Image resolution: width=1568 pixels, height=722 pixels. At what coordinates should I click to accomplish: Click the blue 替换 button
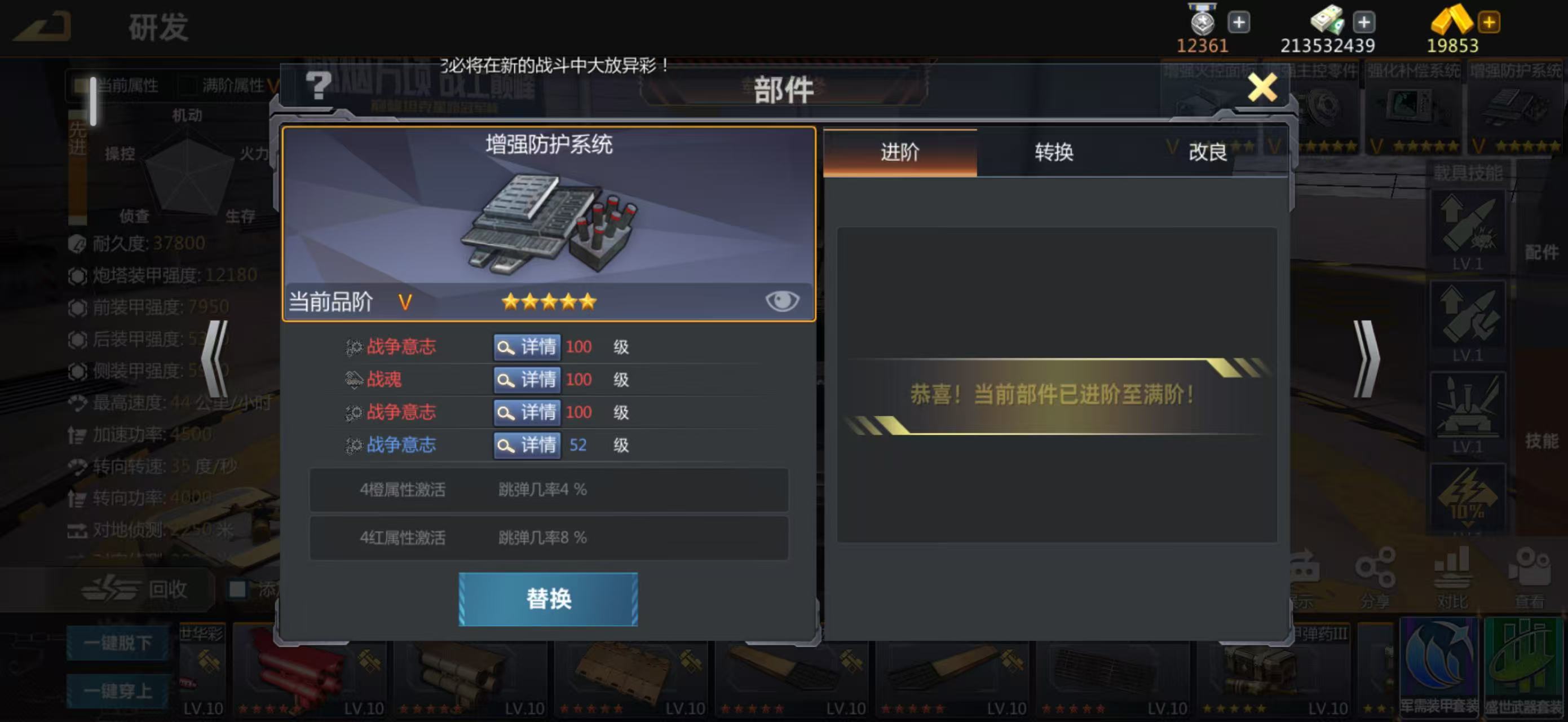point(549,599)
